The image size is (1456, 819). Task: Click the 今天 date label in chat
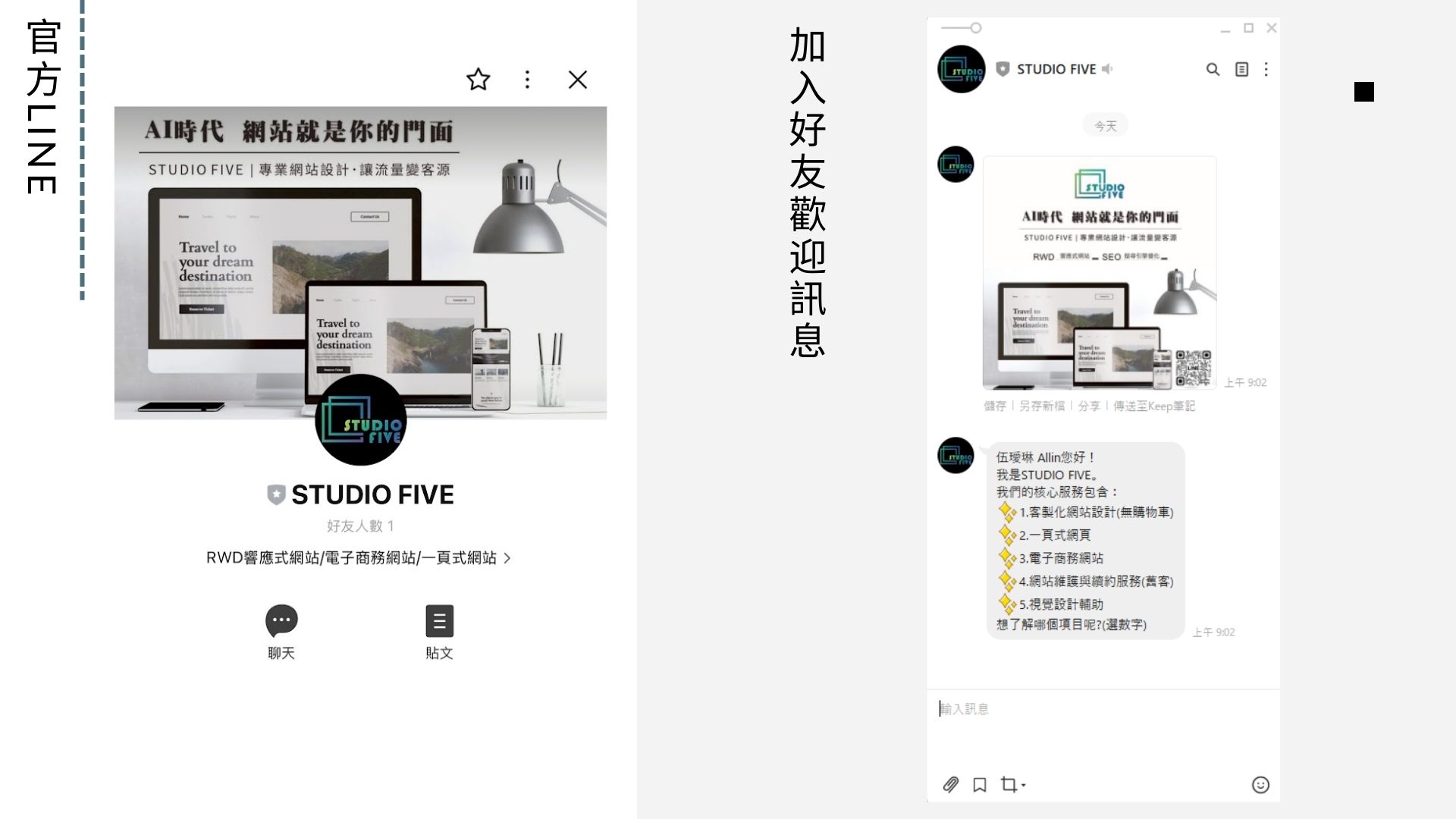coord(1106,126)
